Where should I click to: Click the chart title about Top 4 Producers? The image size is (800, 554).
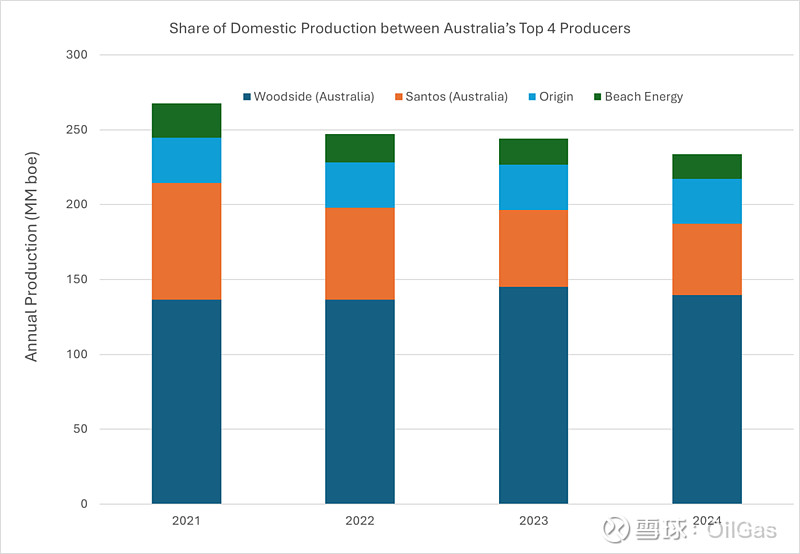[x=399, y=28]
